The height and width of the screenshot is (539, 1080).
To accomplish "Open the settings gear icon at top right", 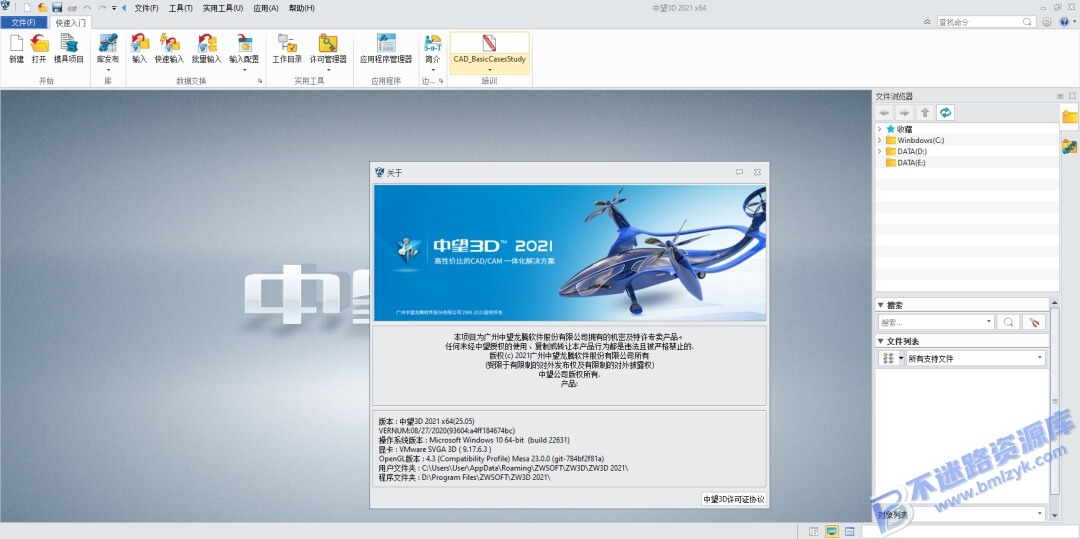I will [1047, 22].
